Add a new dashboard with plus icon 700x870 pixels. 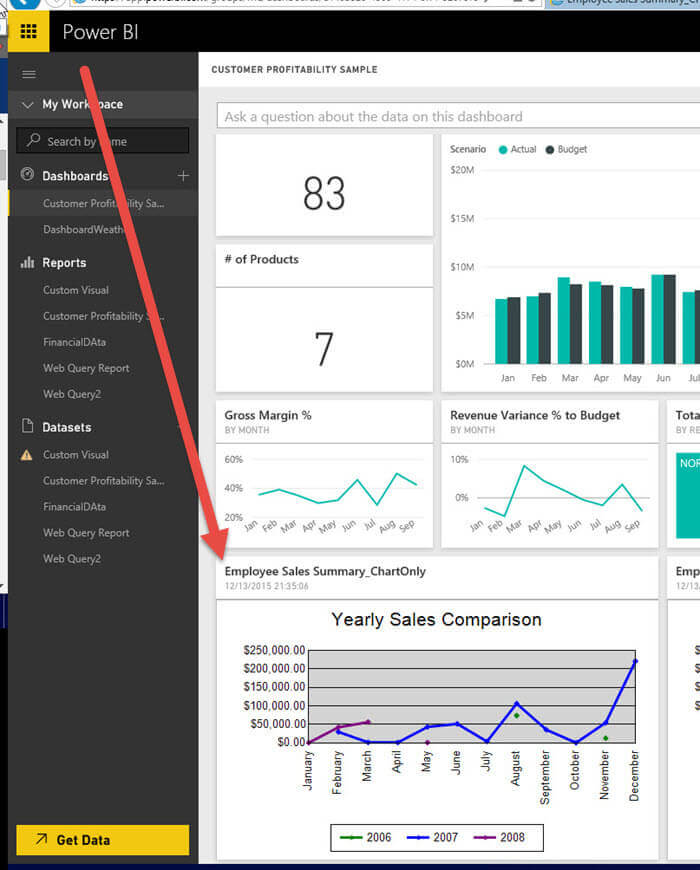pos(183,176)
